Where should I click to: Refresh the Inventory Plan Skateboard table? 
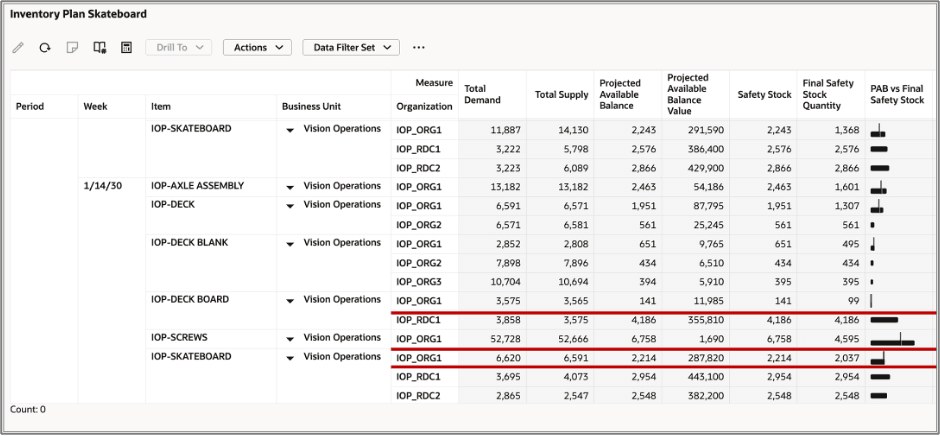[45, 47]
